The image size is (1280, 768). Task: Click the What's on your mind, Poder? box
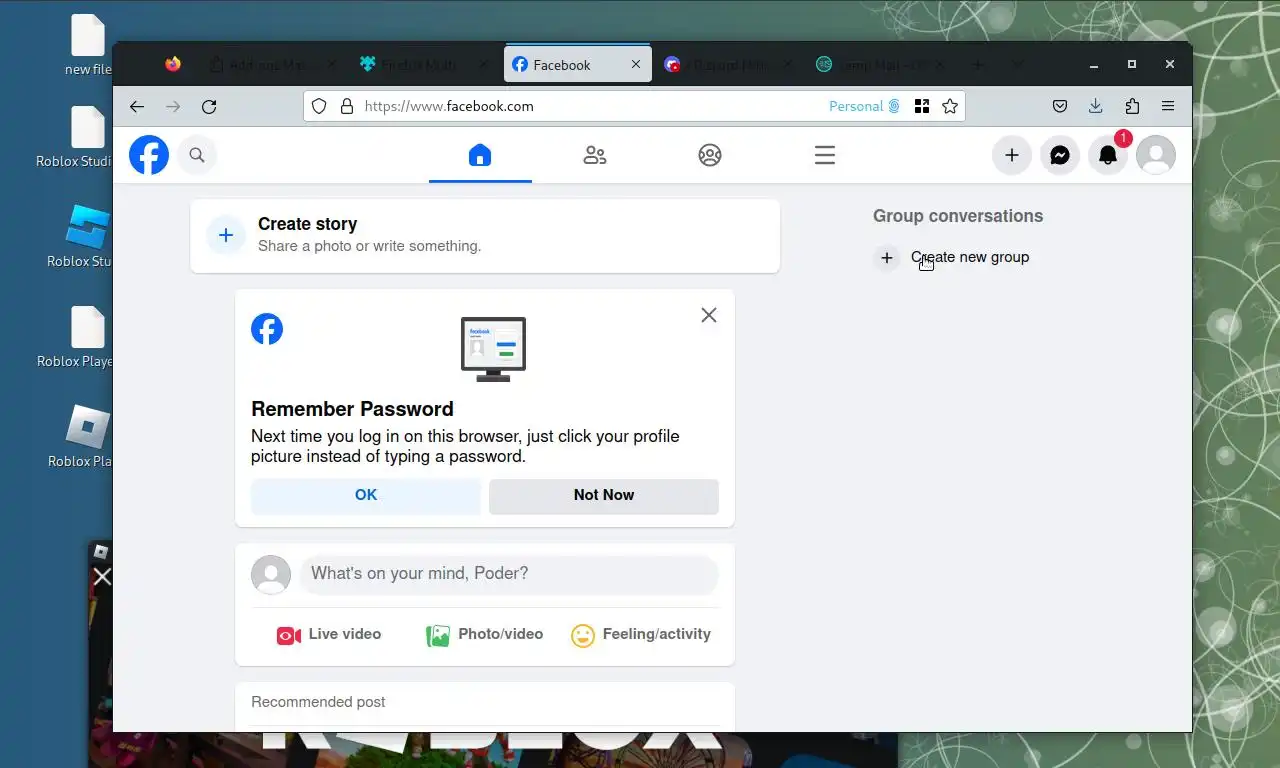509,574
